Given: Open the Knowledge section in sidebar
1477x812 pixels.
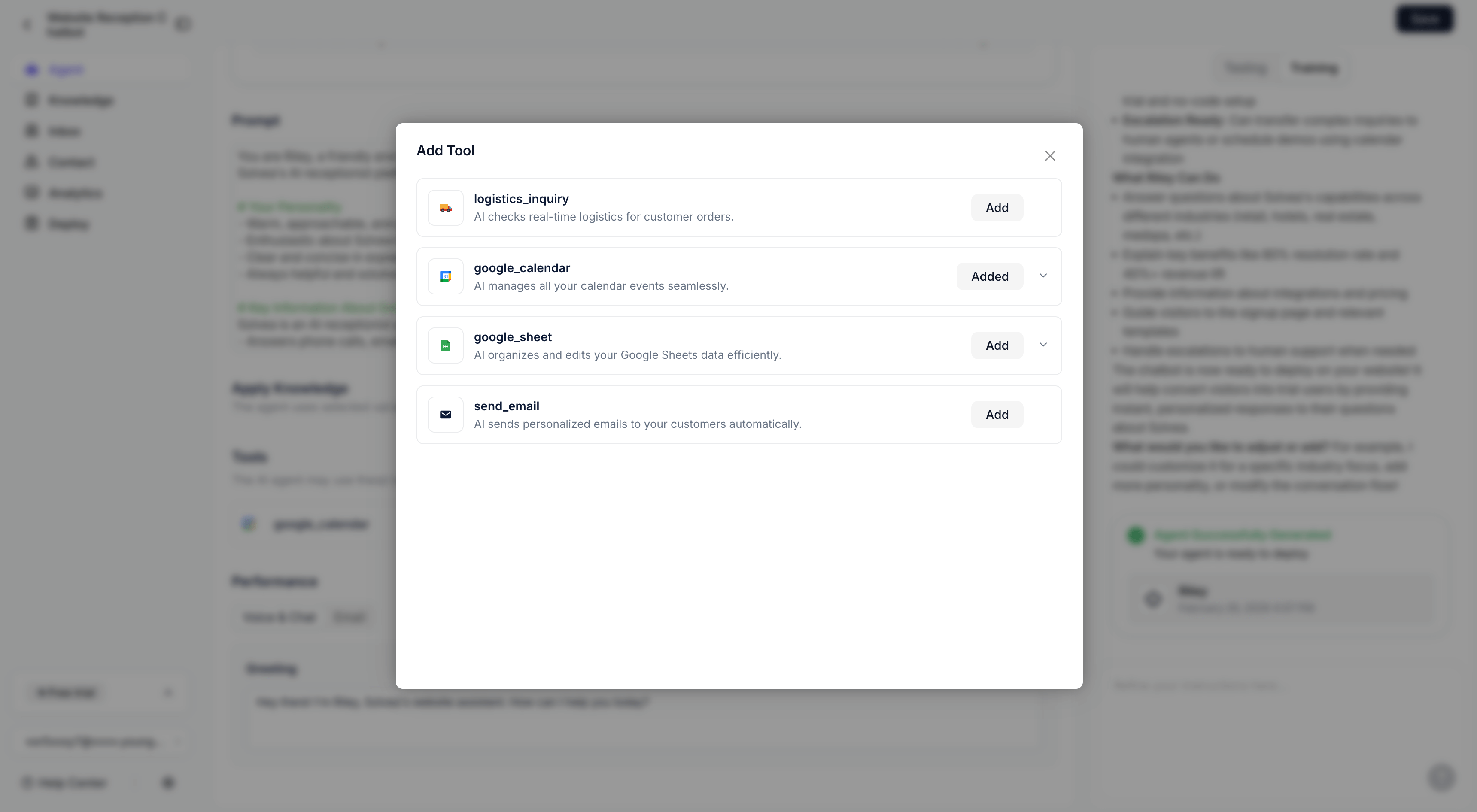Looking at the screenshot, I should click(x=80, y=101).
